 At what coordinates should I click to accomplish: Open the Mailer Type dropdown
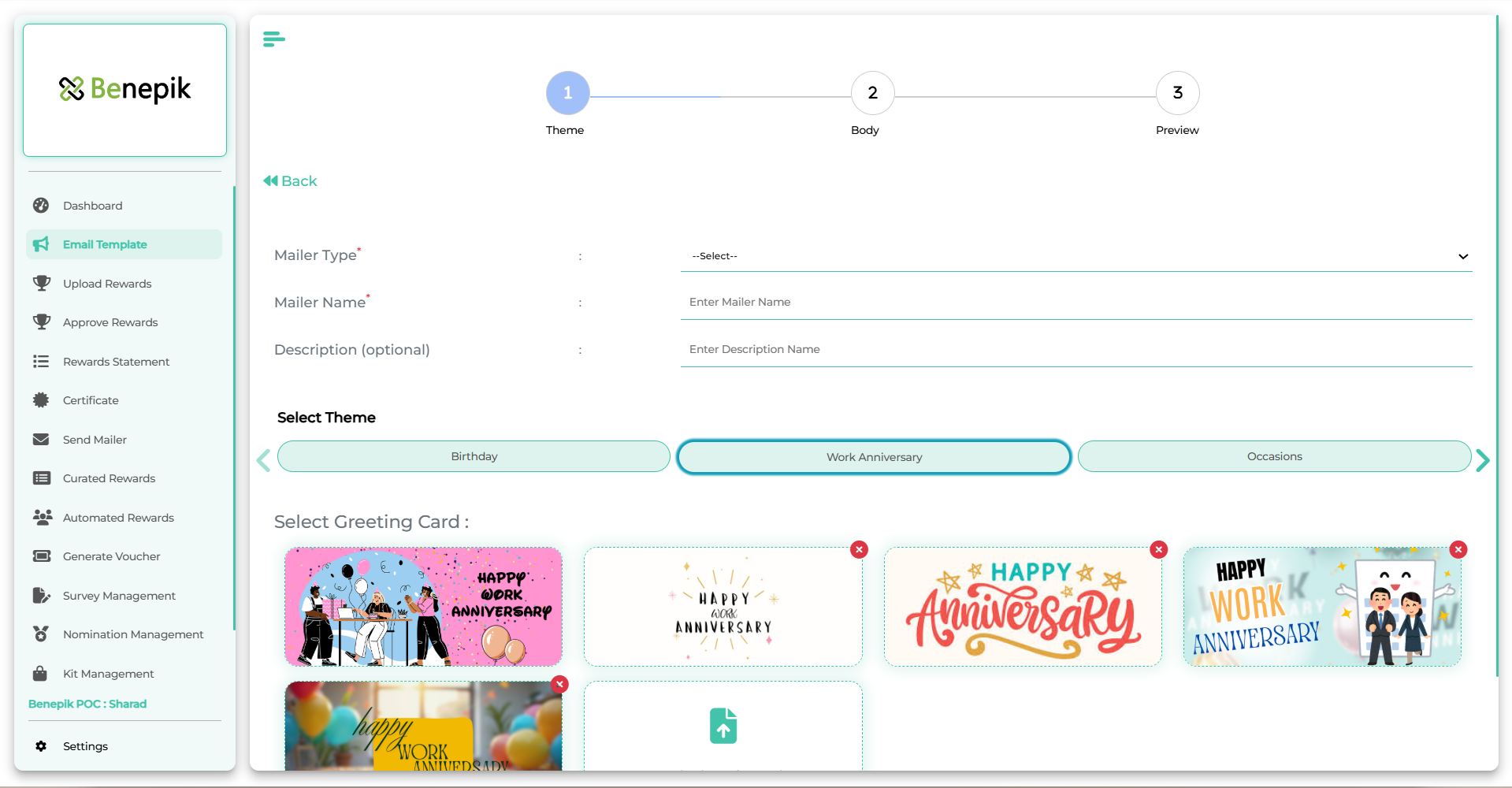coord(1076,256)
